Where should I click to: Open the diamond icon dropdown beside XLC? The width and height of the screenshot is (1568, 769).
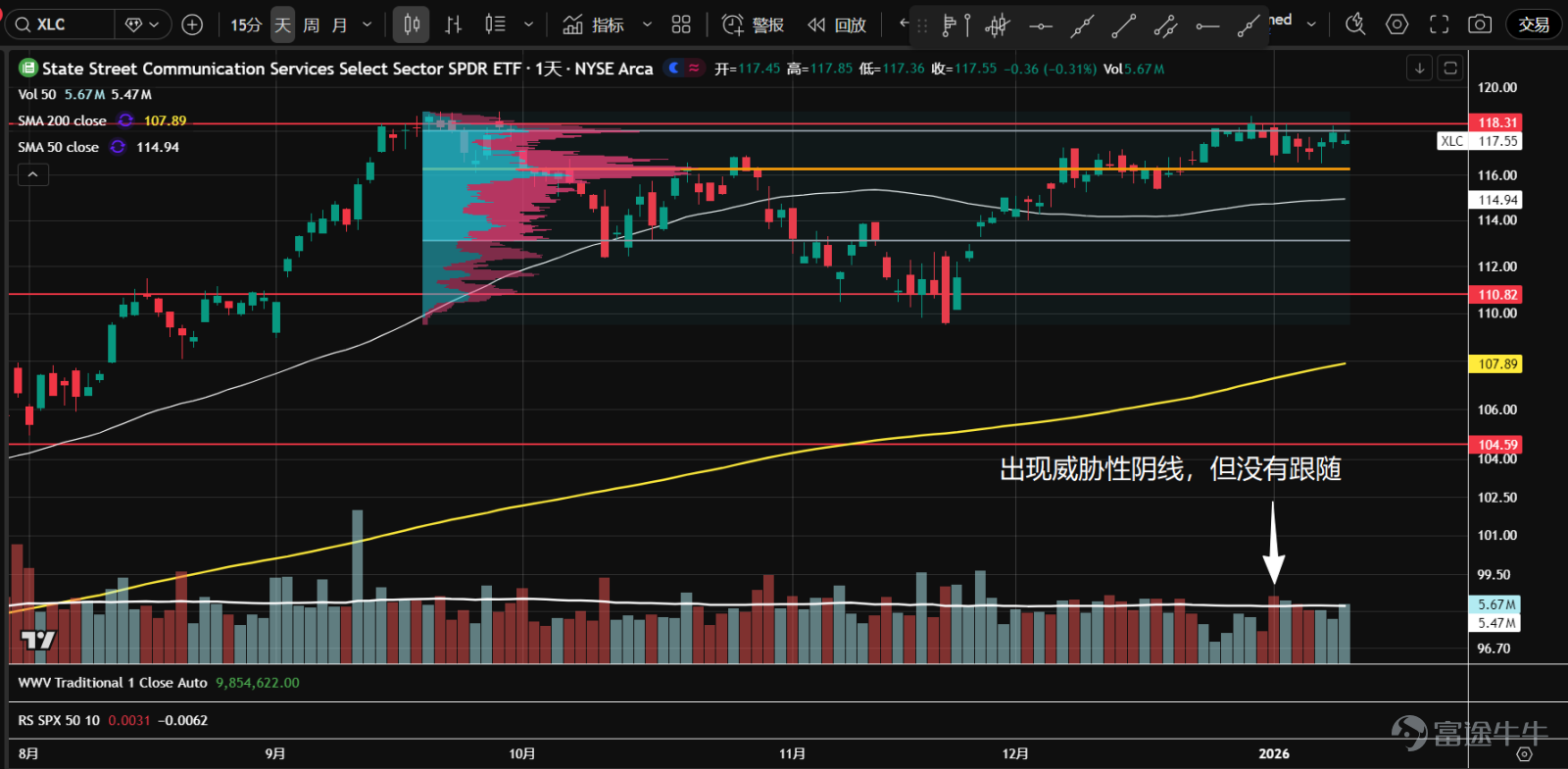tap(143, 24)
